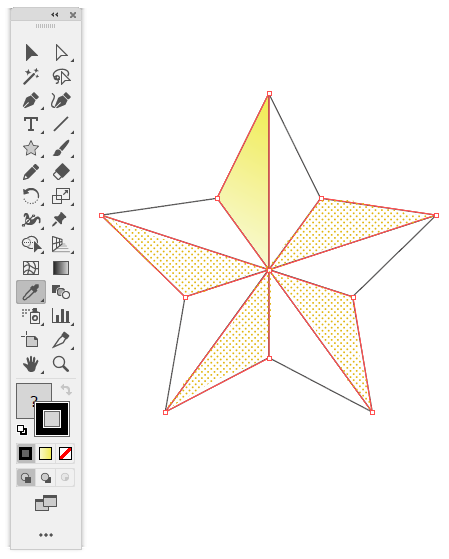This screenshot has width=449, height=559.
Task: Open Edit Toolbar three dots menu
Action: [46, 535]
